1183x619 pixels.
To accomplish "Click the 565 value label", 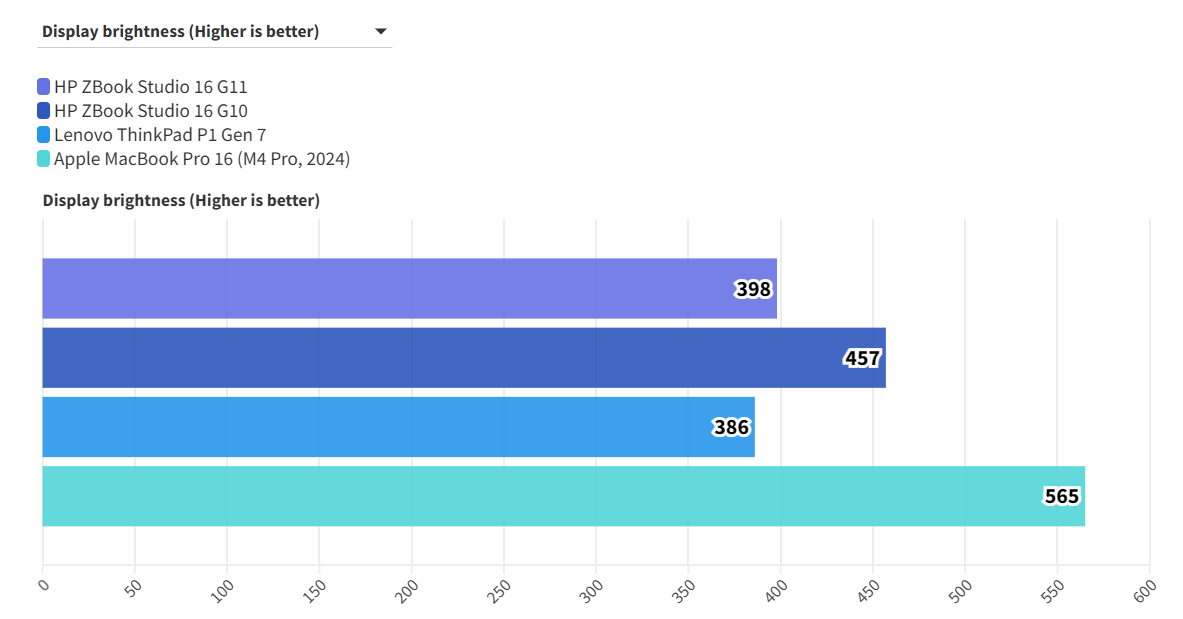I will 1062,497.
